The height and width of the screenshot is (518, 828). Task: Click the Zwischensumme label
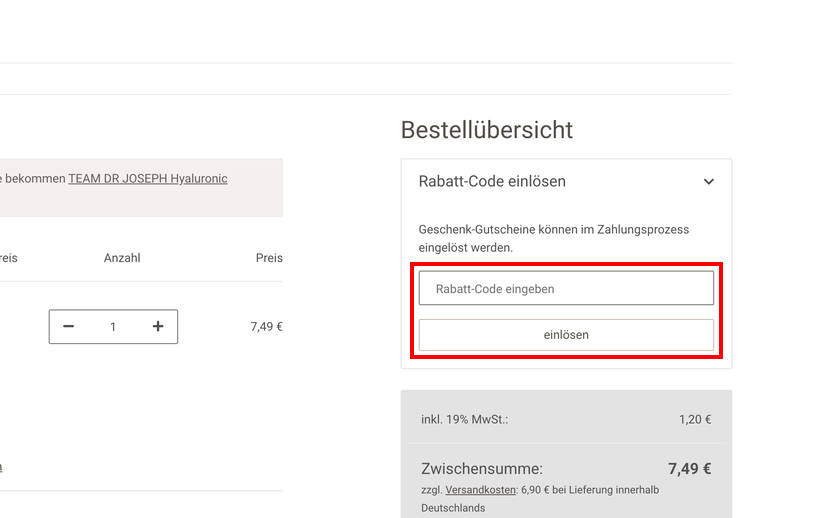[x=482, y=468]
